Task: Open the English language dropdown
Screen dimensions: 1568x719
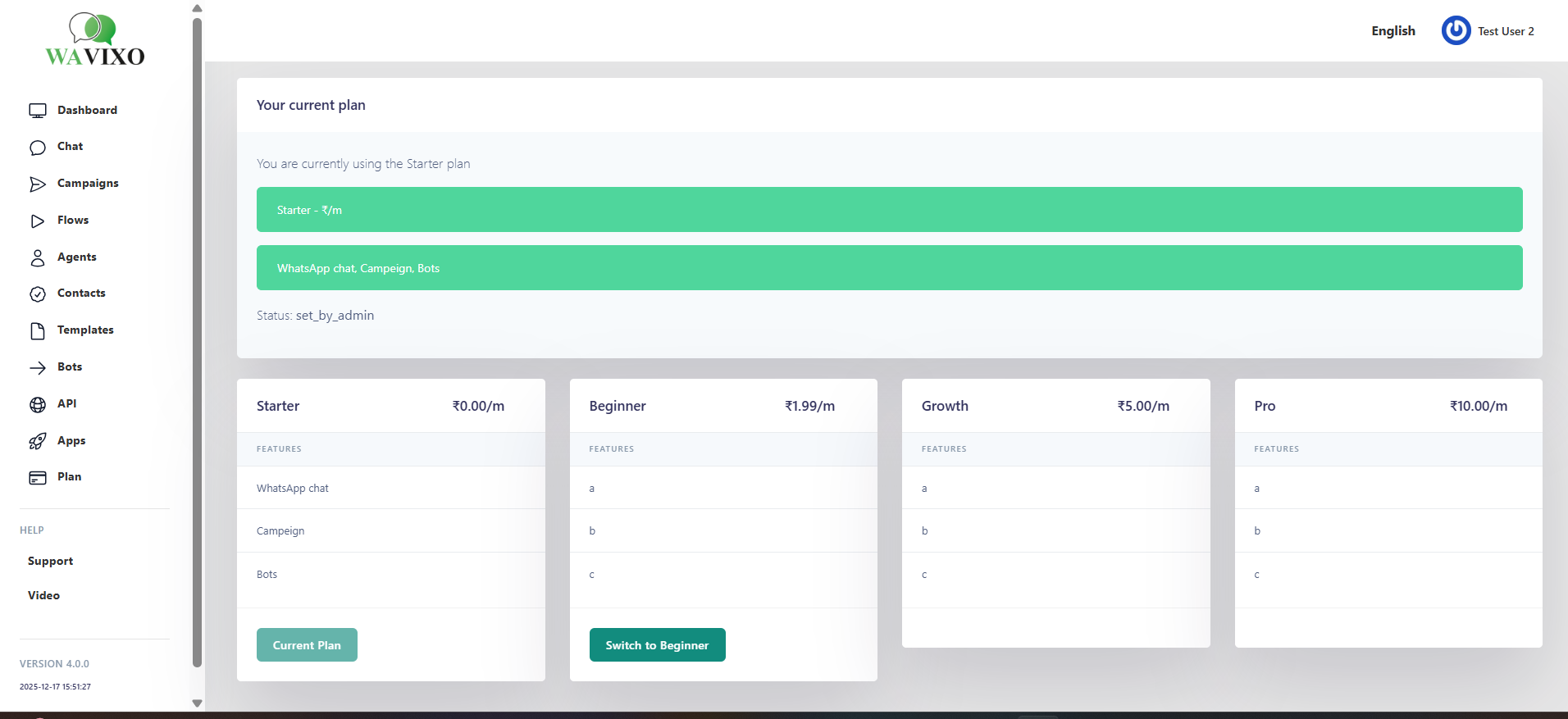Action: point(1393,31)
